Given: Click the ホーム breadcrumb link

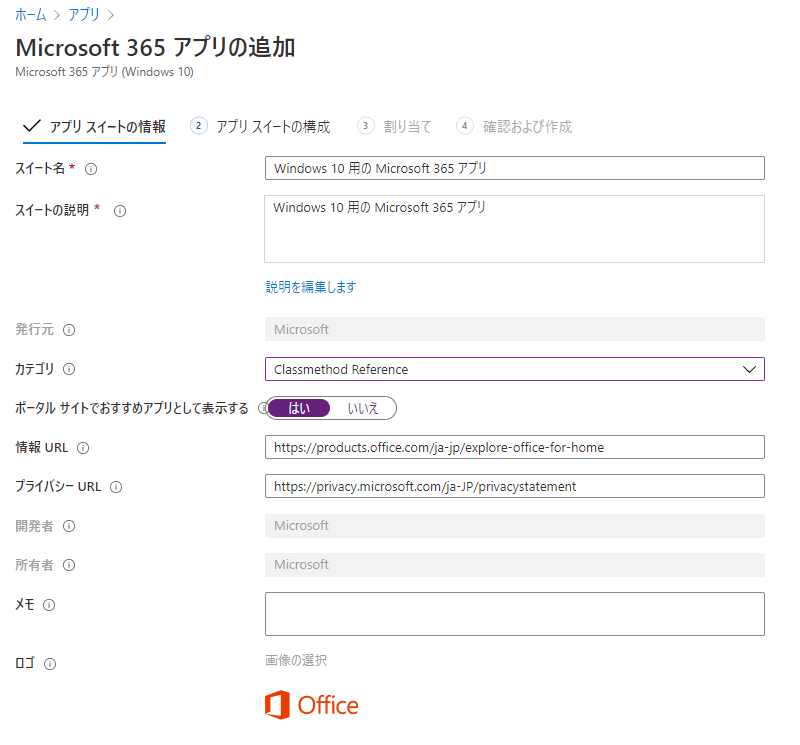Looking at the screenshot, I should [x=31, y=14].
